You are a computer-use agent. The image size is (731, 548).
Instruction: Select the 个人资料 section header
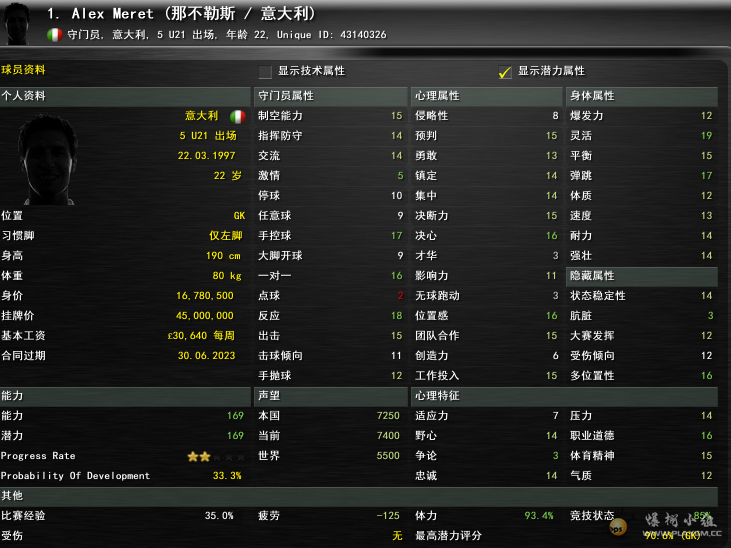(x=125, y=96)
